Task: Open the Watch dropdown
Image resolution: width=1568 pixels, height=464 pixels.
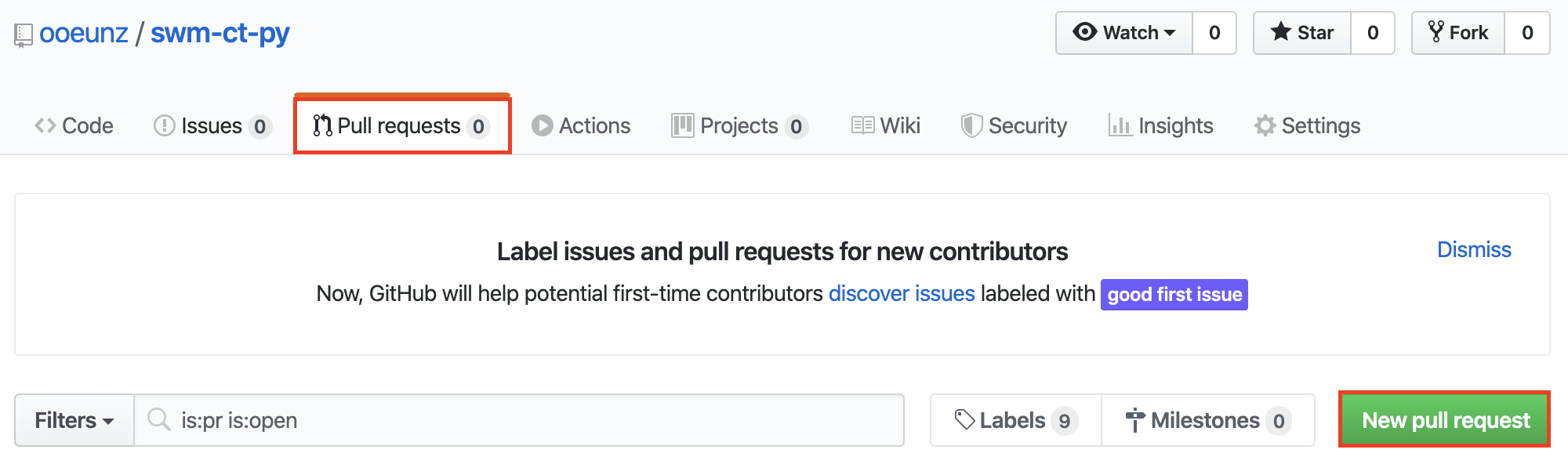Action: (x=1124, y=33)
